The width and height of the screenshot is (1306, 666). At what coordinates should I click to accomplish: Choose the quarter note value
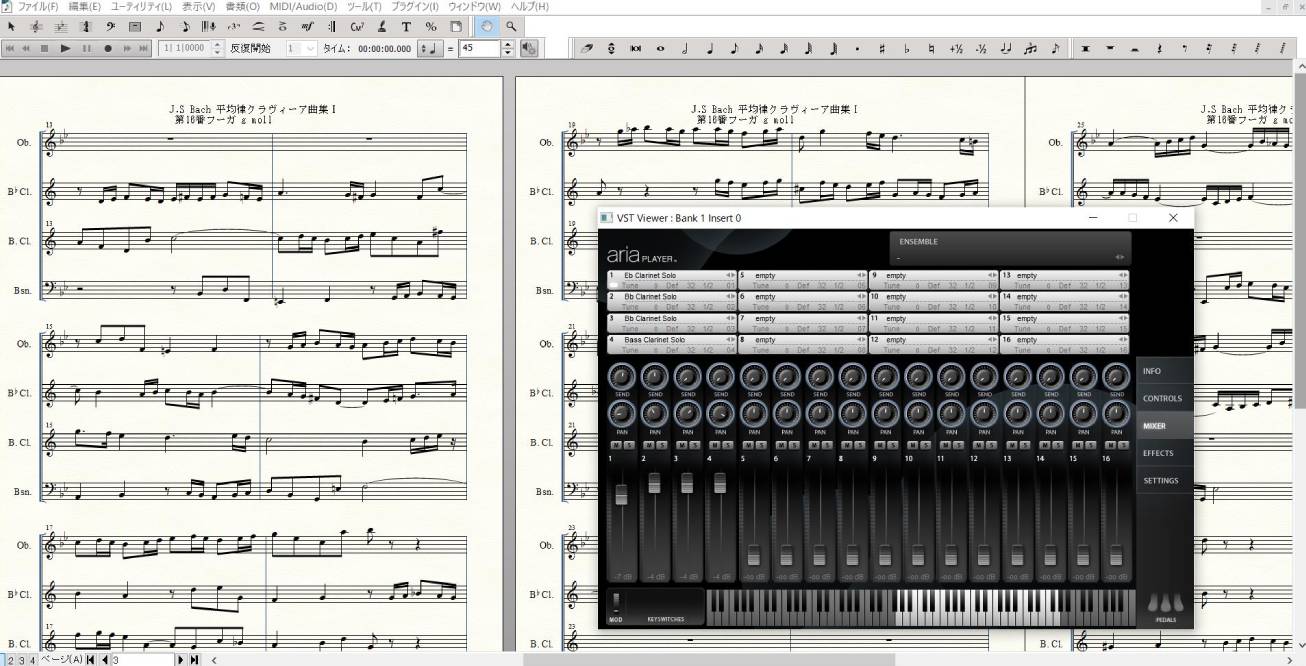(x=709, y=48)
